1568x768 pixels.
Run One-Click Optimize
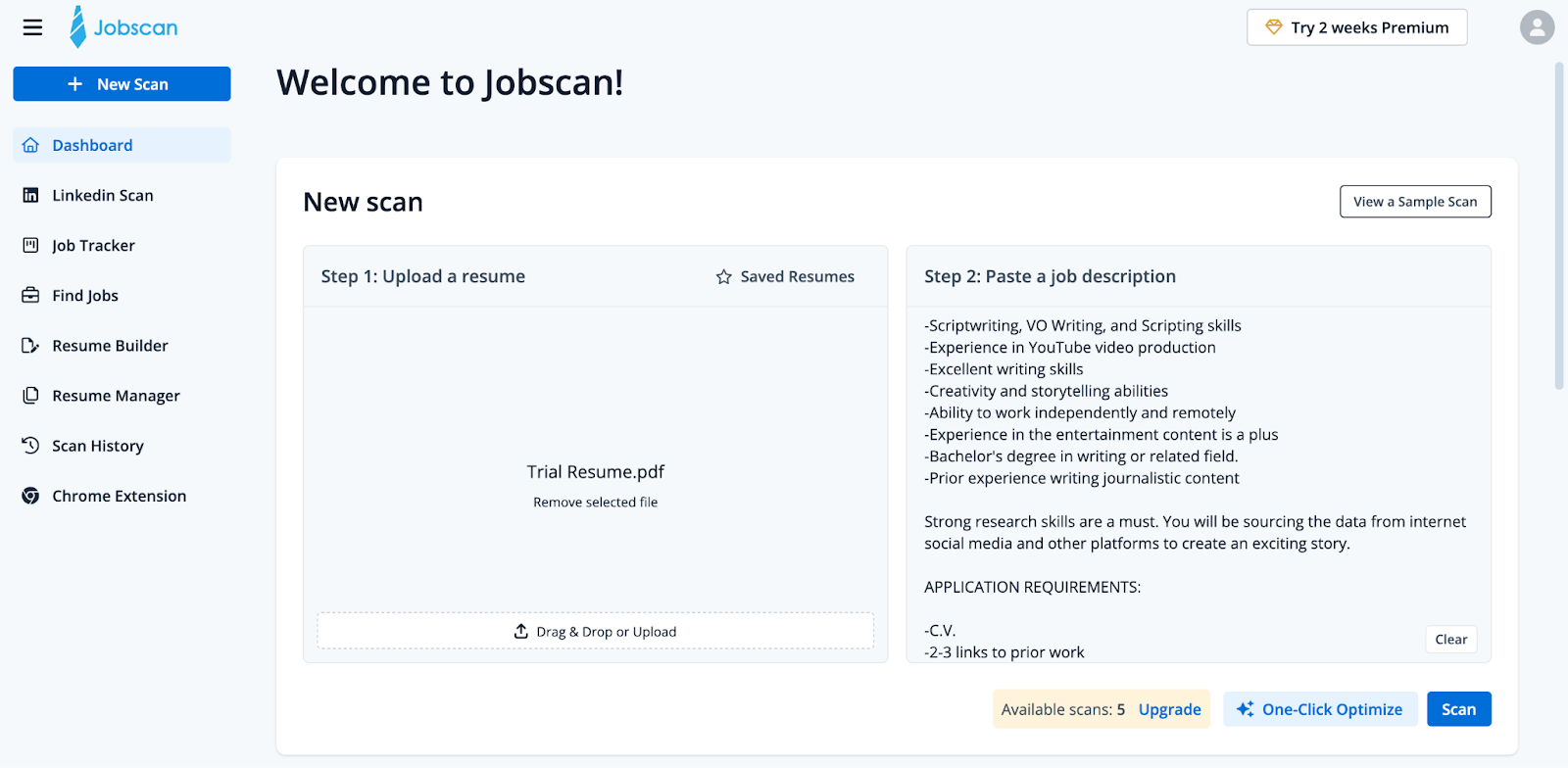click(1320, 709)
